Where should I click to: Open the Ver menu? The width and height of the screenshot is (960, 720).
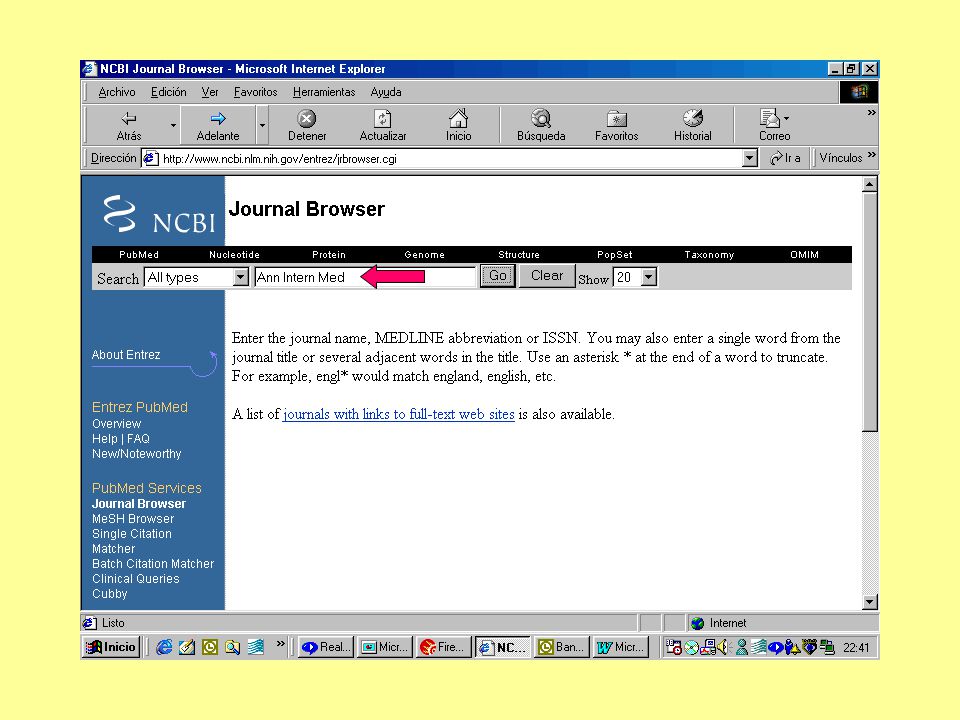click(210, 92)
